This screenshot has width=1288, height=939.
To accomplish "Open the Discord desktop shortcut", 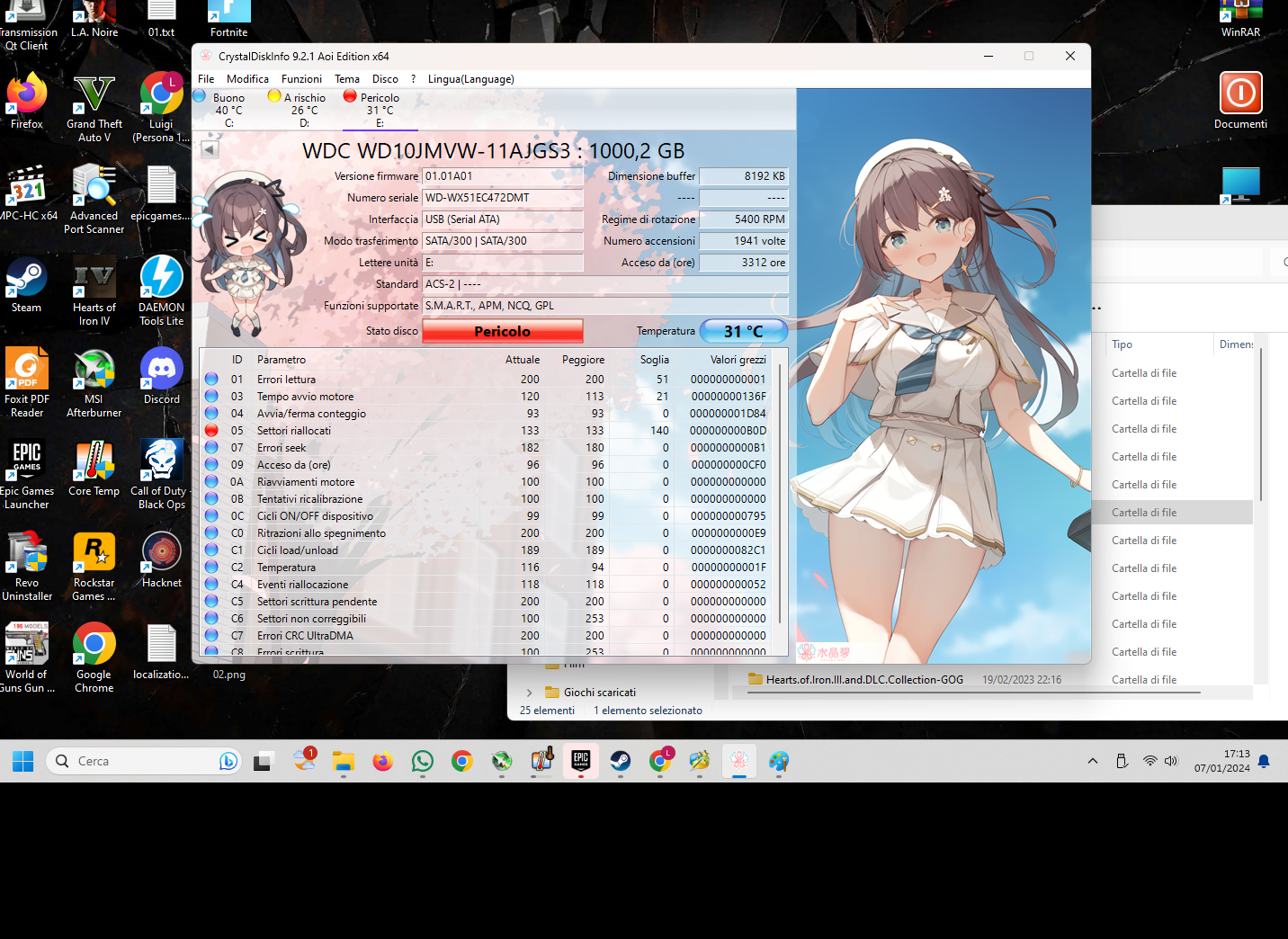I will [162, 376].
